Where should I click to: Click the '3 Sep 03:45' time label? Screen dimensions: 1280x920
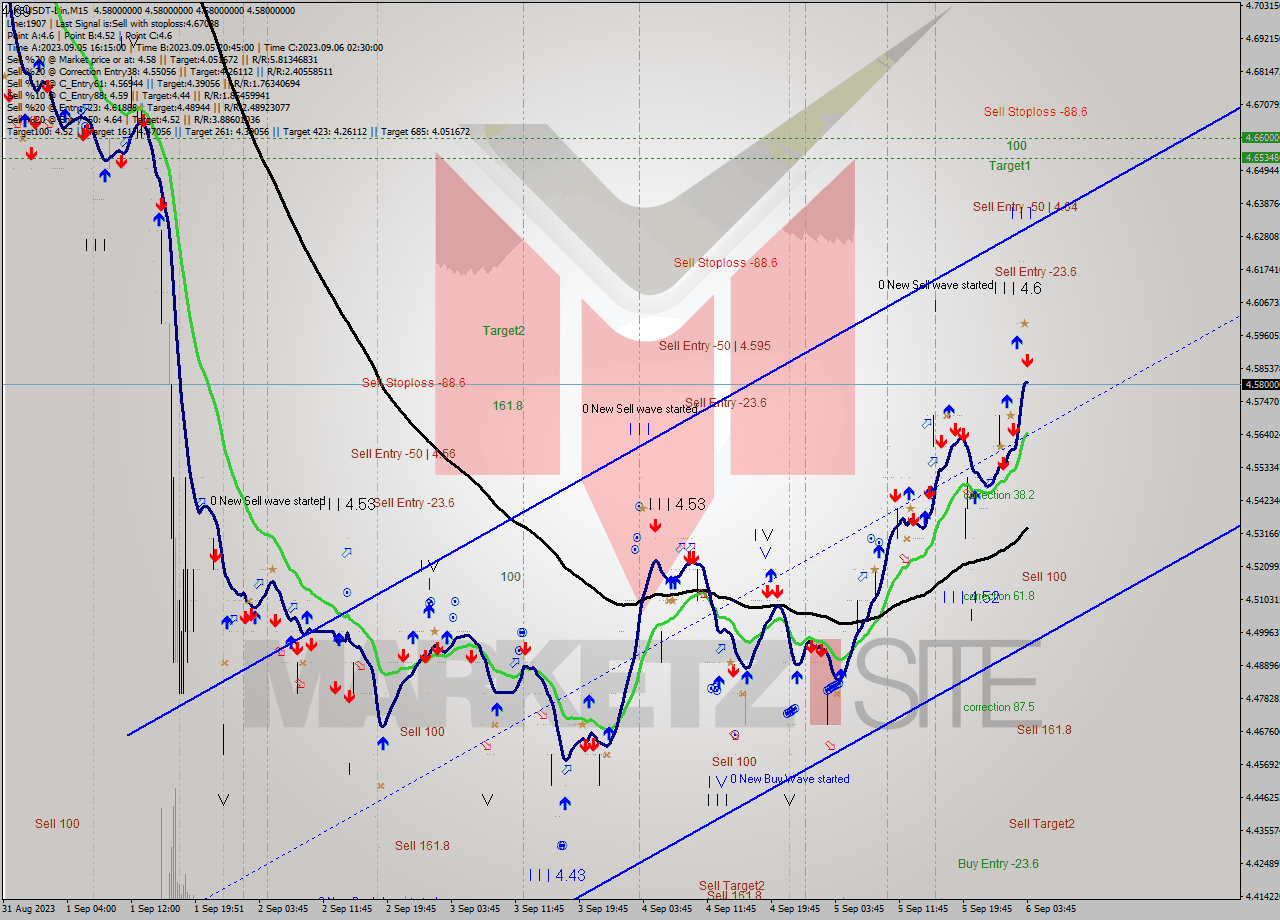474,909
